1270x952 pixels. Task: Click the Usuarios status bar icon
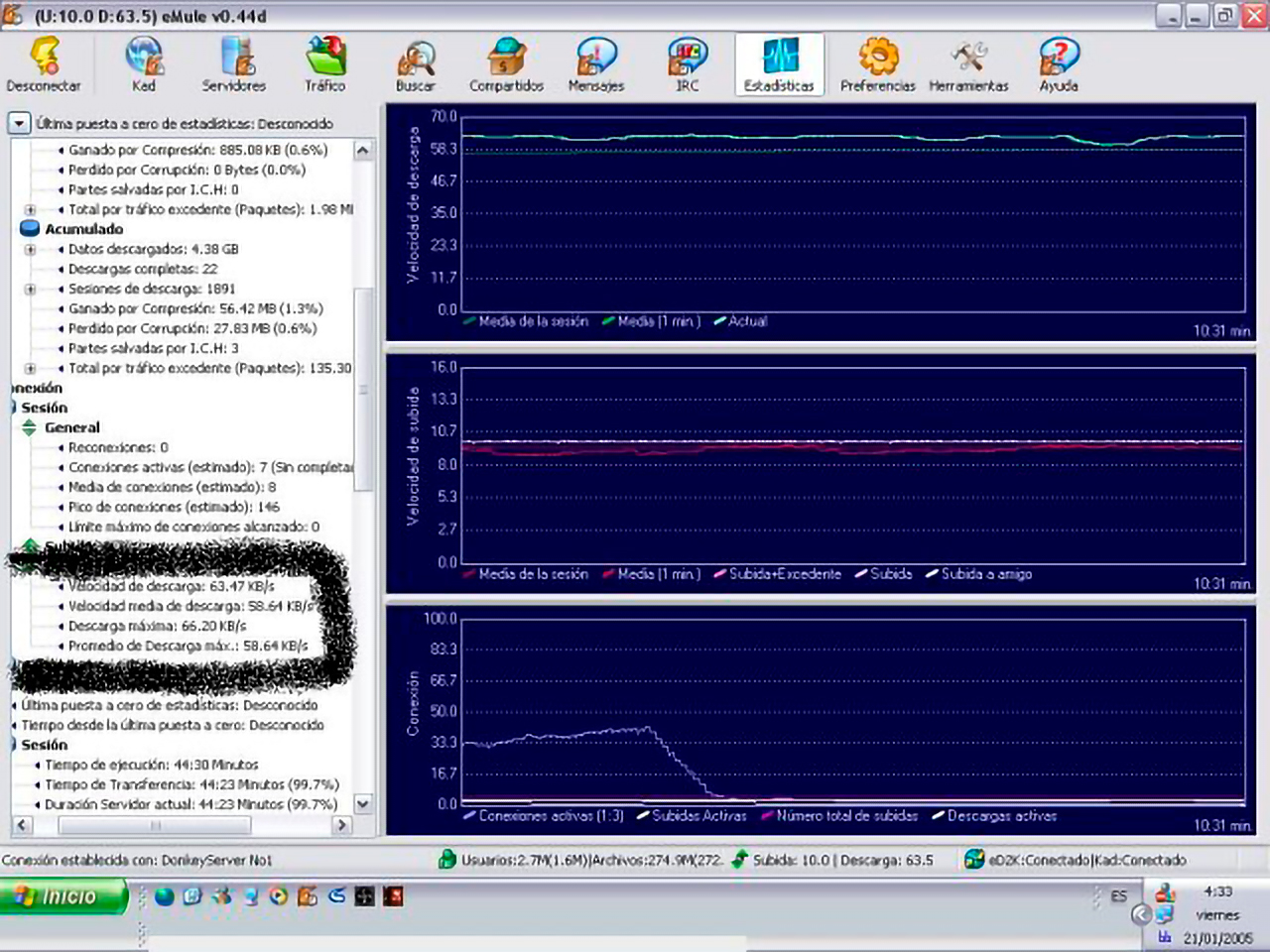click(447, 860)
